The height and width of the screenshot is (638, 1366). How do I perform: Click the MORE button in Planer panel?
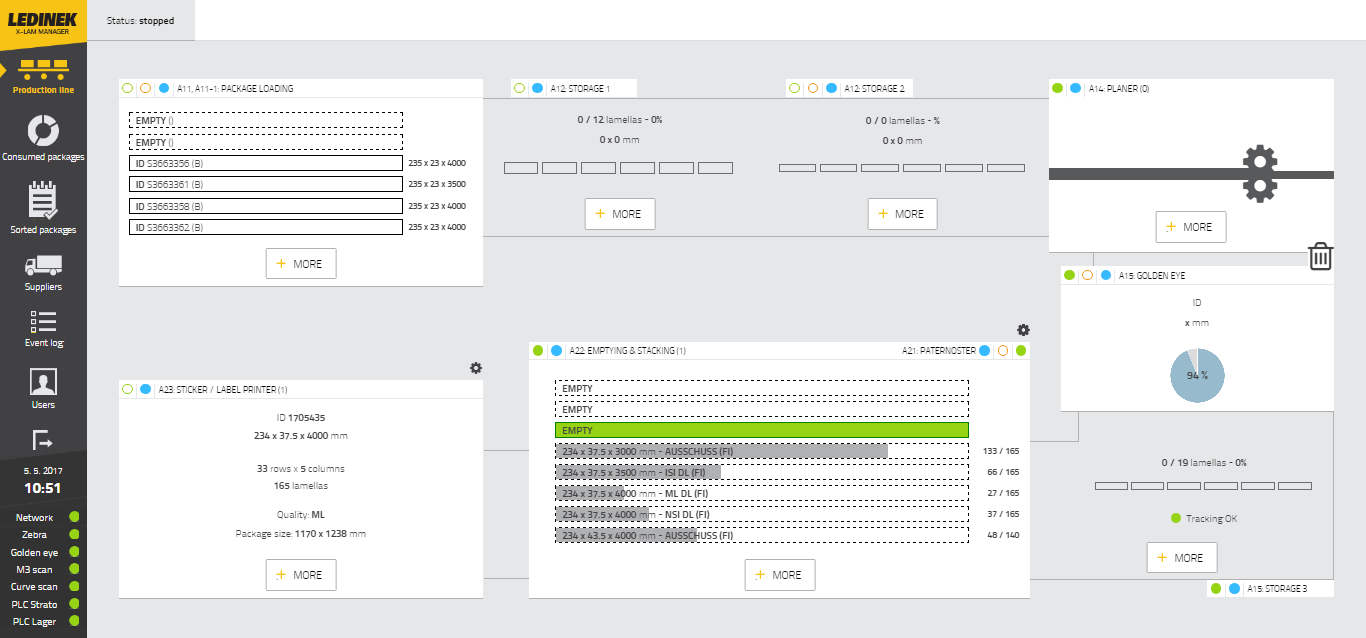[1191, 227]
